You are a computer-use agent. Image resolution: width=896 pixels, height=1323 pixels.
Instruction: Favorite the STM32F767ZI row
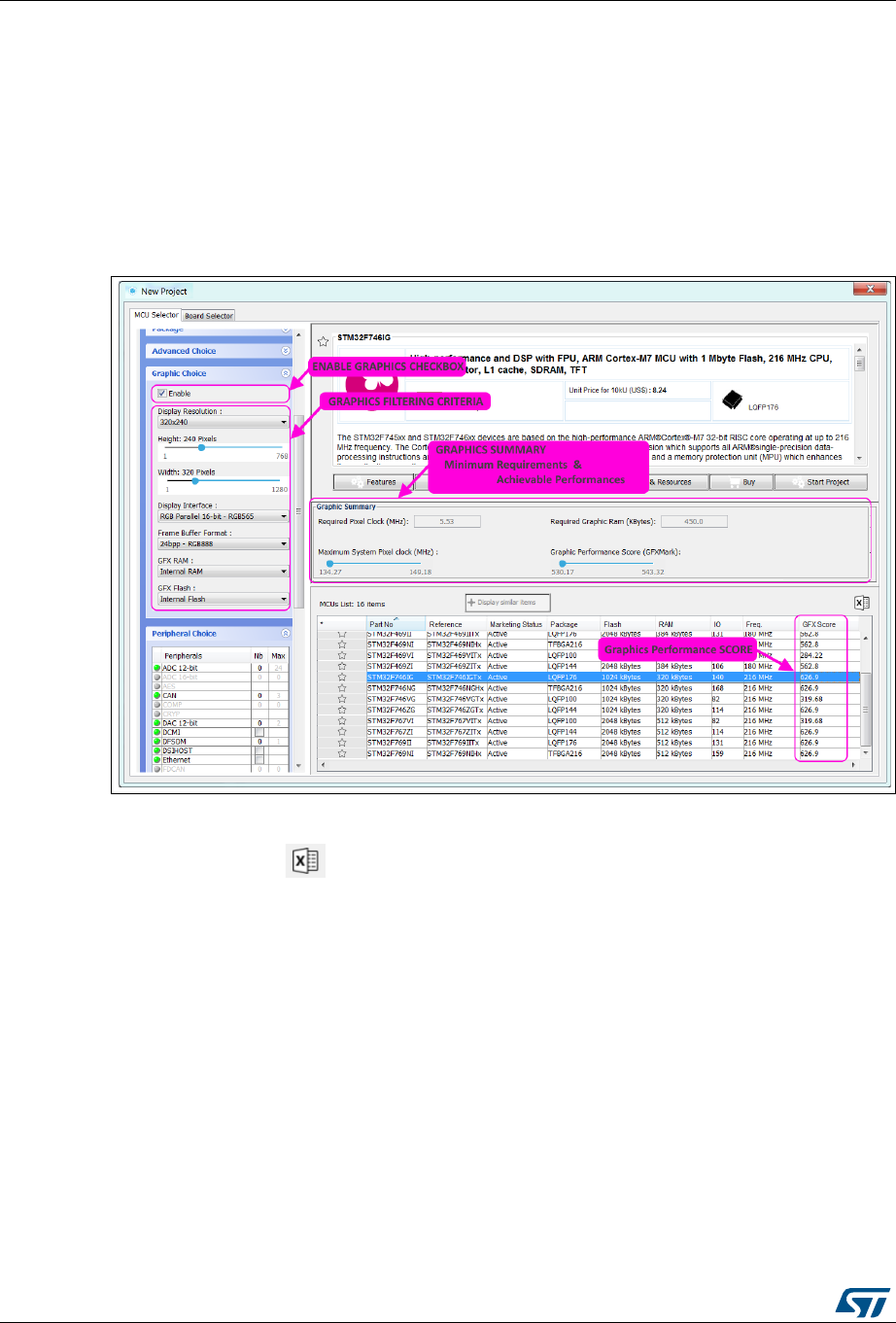[342, 732]
